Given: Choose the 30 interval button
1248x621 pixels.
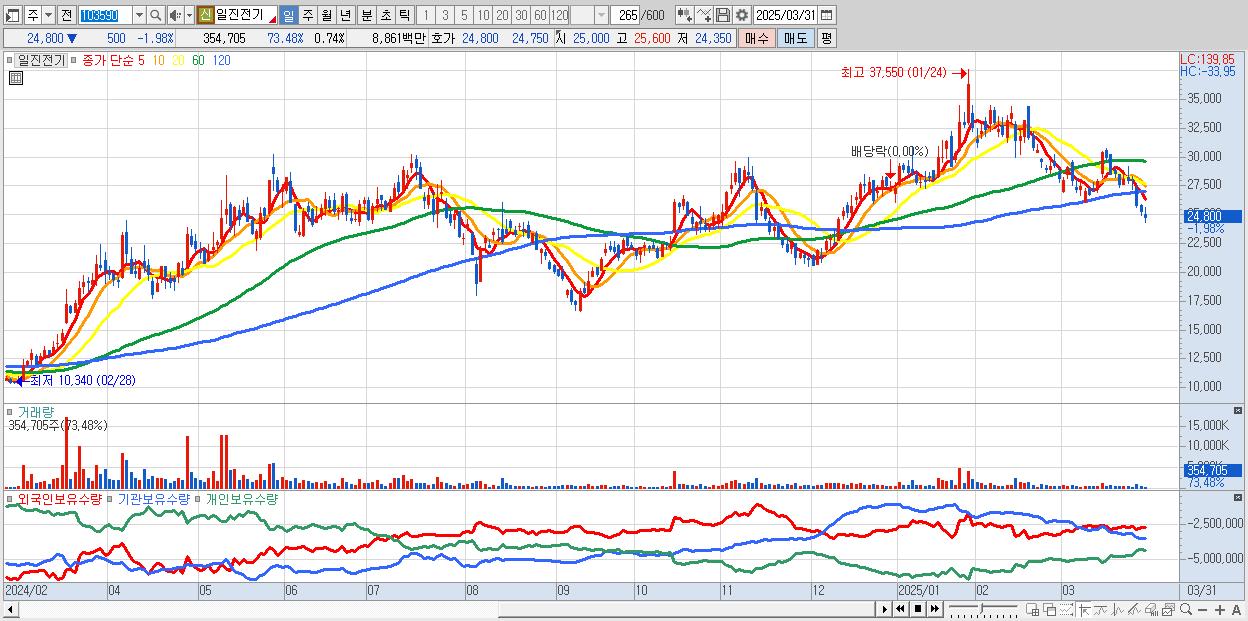Looking at the screenshot, I should point(521,15).
